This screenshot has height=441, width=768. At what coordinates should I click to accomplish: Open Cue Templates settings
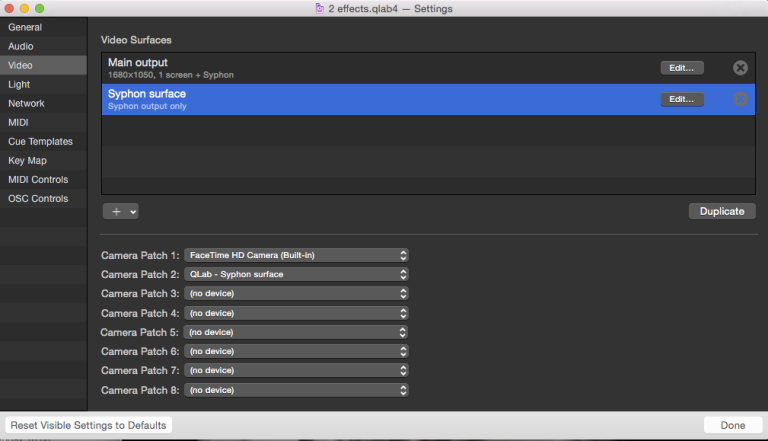[40, 141]
